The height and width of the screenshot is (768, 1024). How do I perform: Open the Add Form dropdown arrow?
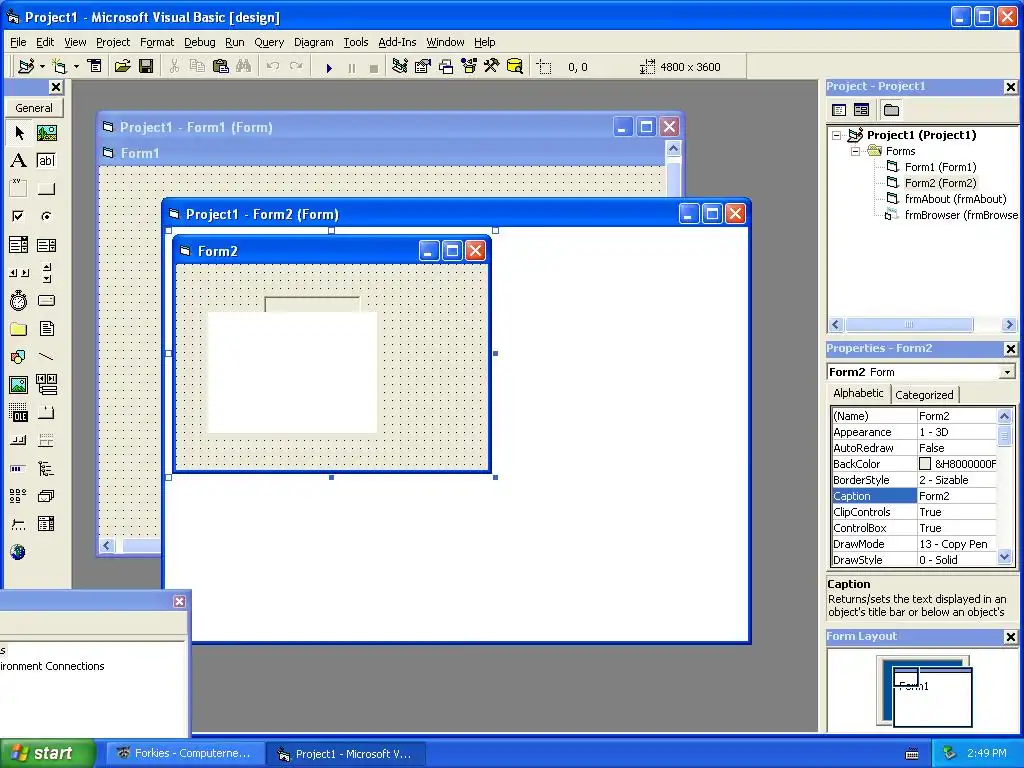[x=76, y=67]
